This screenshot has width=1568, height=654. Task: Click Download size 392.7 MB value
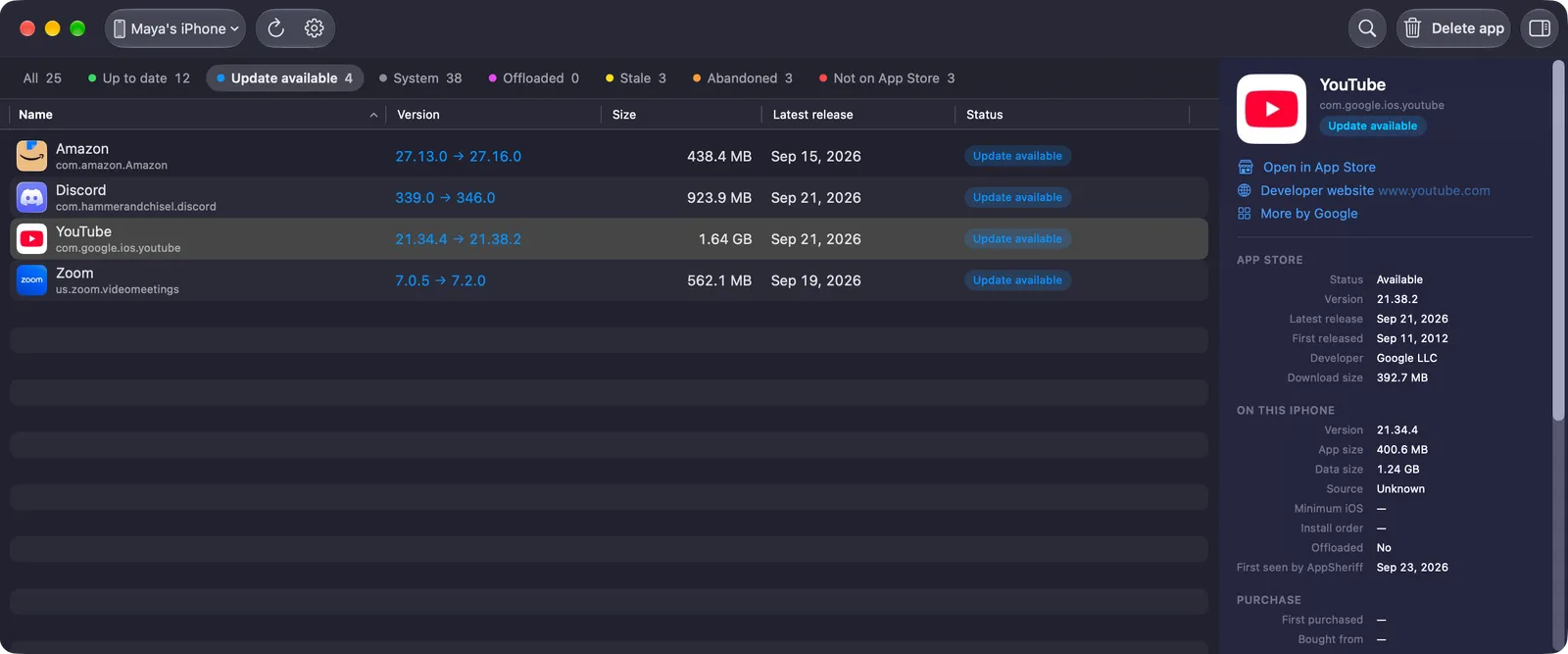point(1401,377)
